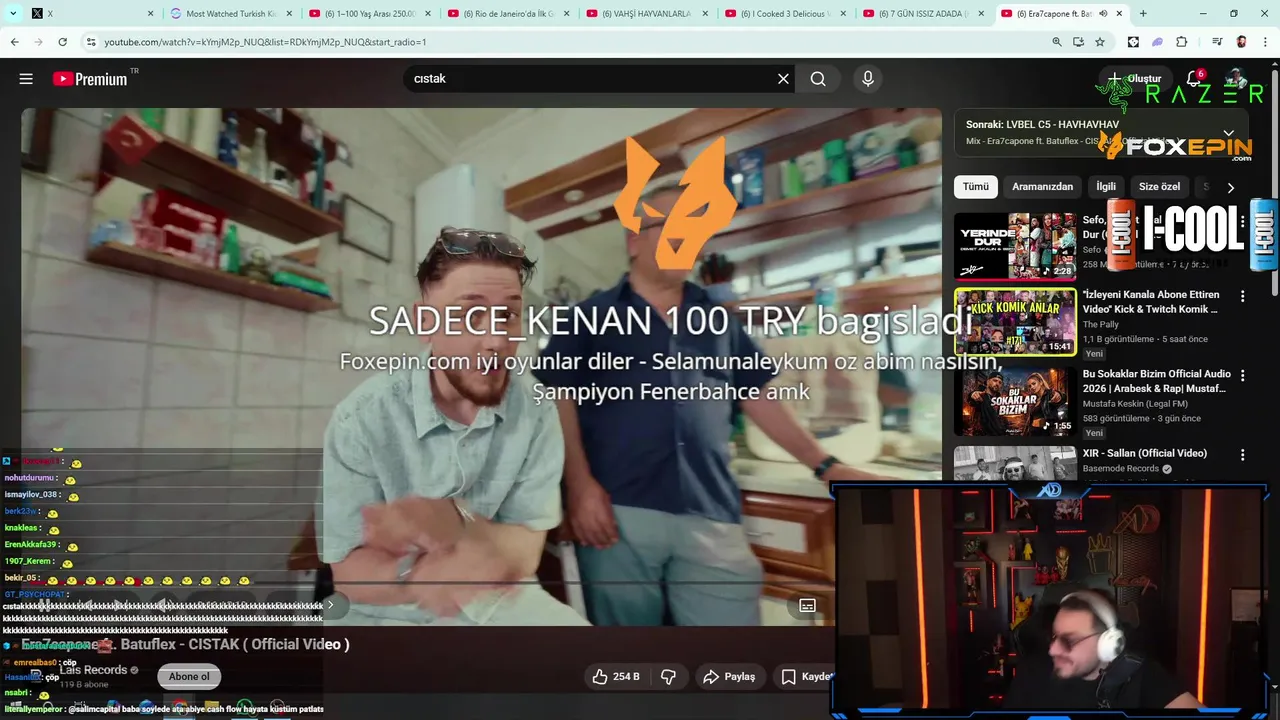Open the Chrome three-dot menu

pos(1265,42)
